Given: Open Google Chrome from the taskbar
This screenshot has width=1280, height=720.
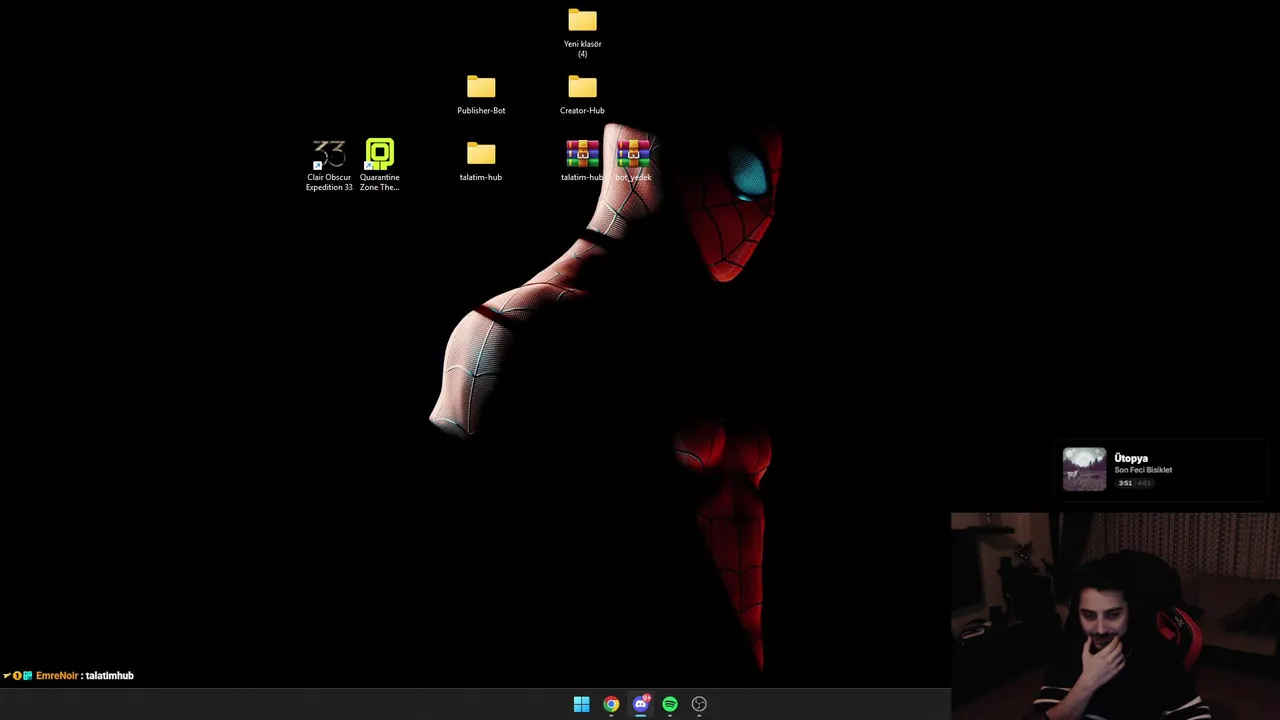Looking at the screenshot, I should pyautogui.click(x=611, y=704).
